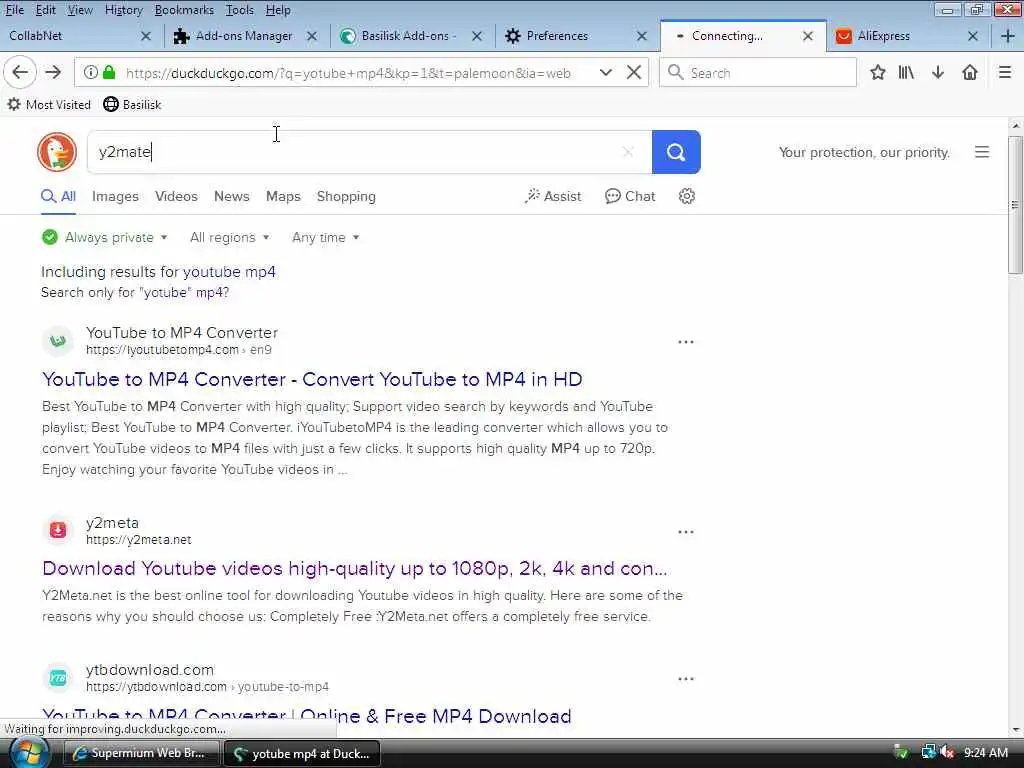The width and height of the screenshot is (1024, 768).
Task: Open the History menu
Action: click(x=123, y=10)
